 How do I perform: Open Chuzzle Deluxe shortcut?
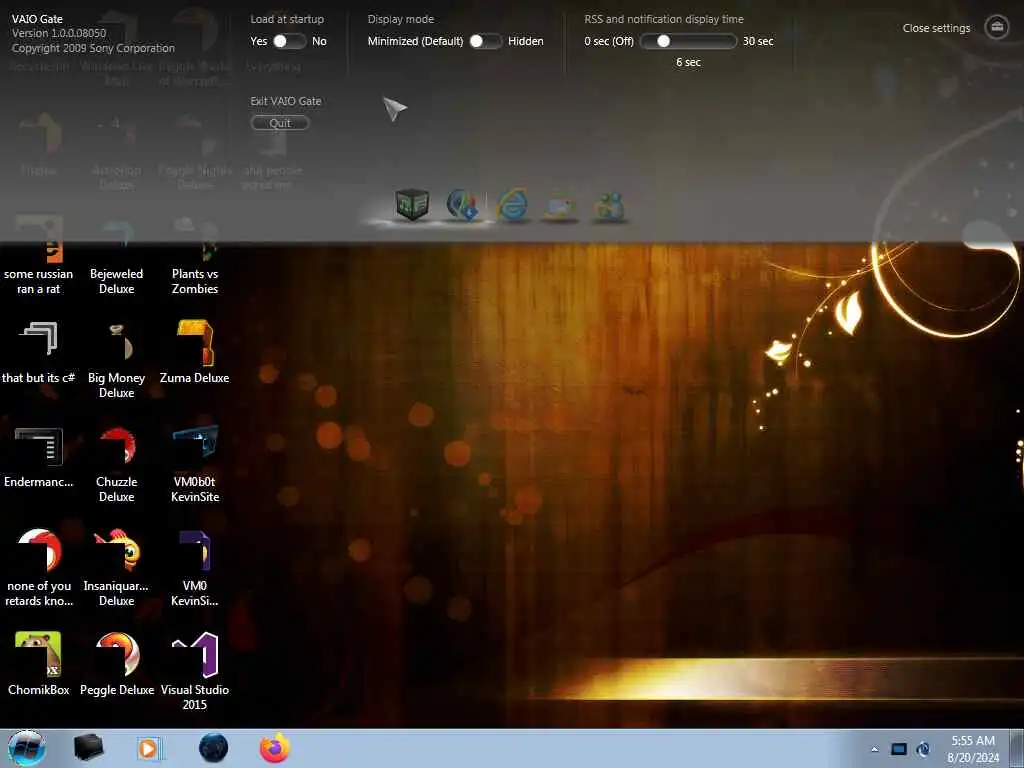coord(116,464)
